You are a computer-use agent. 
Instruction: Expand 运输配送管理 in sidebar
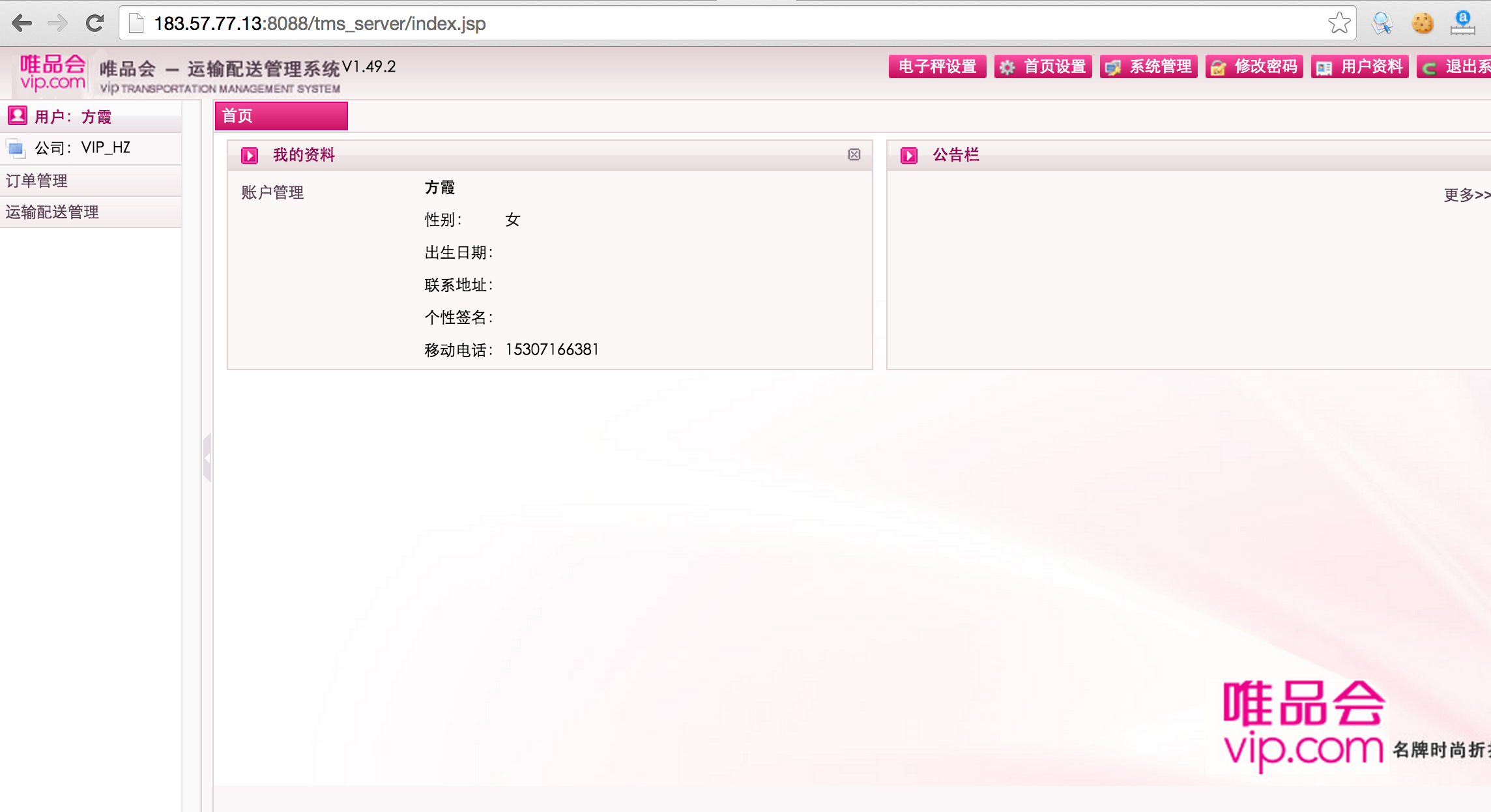tap(91, 212)
